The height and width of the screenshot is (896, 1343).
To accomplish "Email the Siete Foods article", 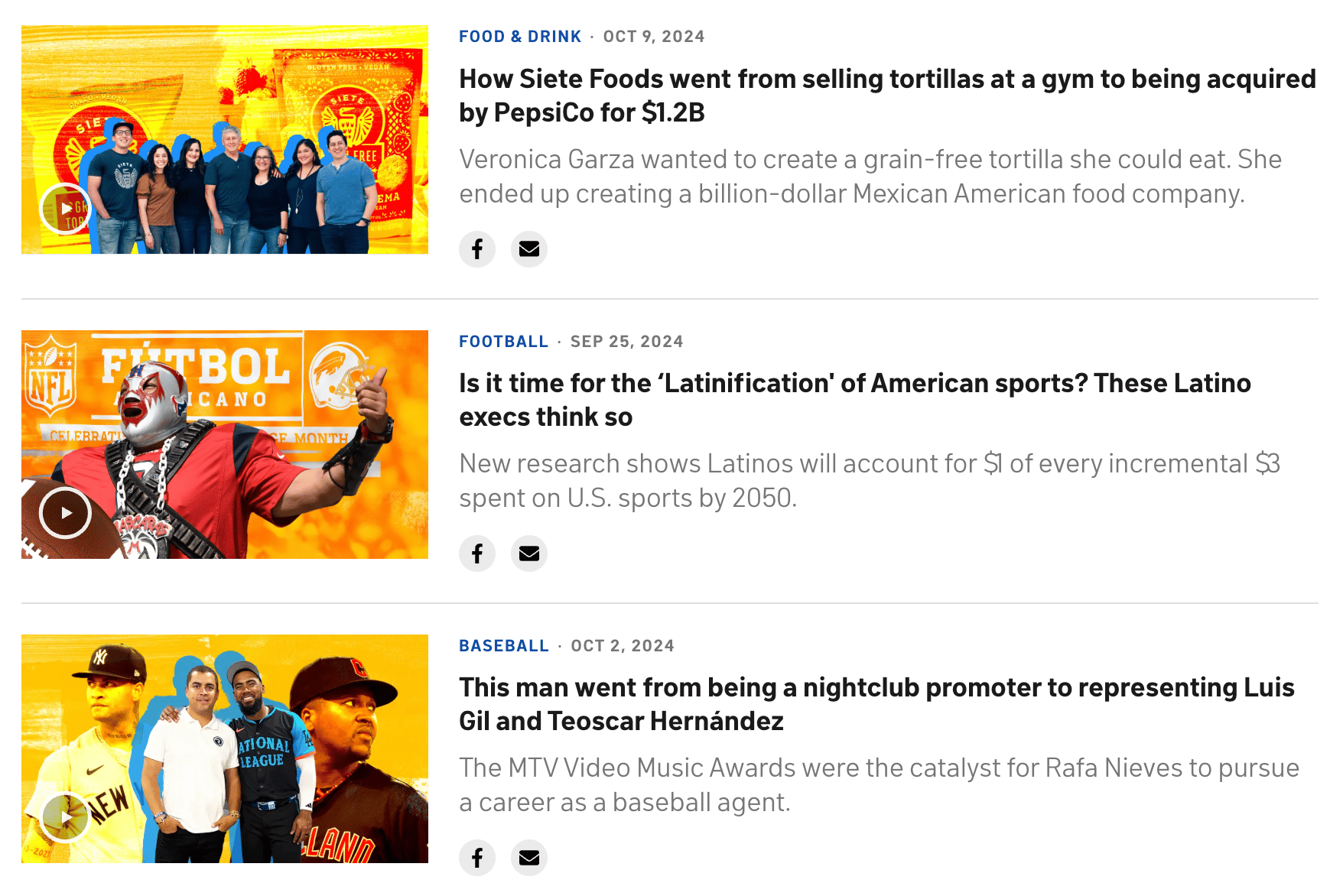I will [529, 249].
